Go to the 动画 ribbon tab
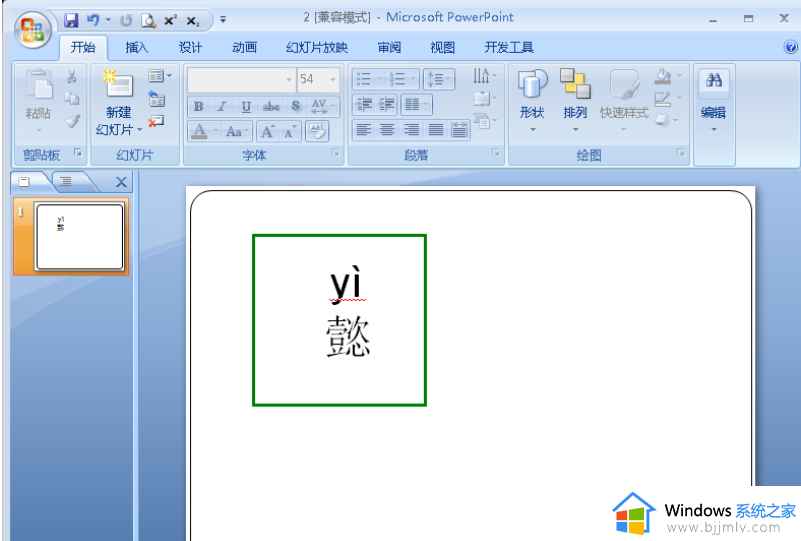The image size is (801, 541). point(244,48)
